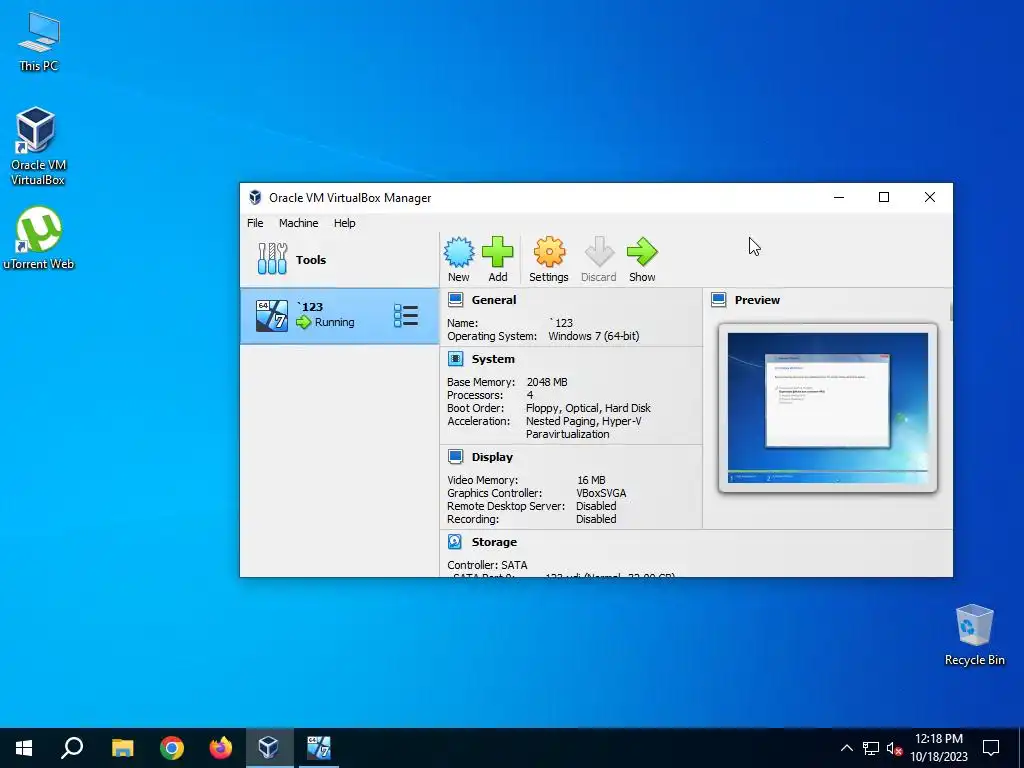Image resolution: width=1024 pixels, height=768 pixels.
Task: Click Recording 'Disabled' value
Action: click(x=596, y=519)
